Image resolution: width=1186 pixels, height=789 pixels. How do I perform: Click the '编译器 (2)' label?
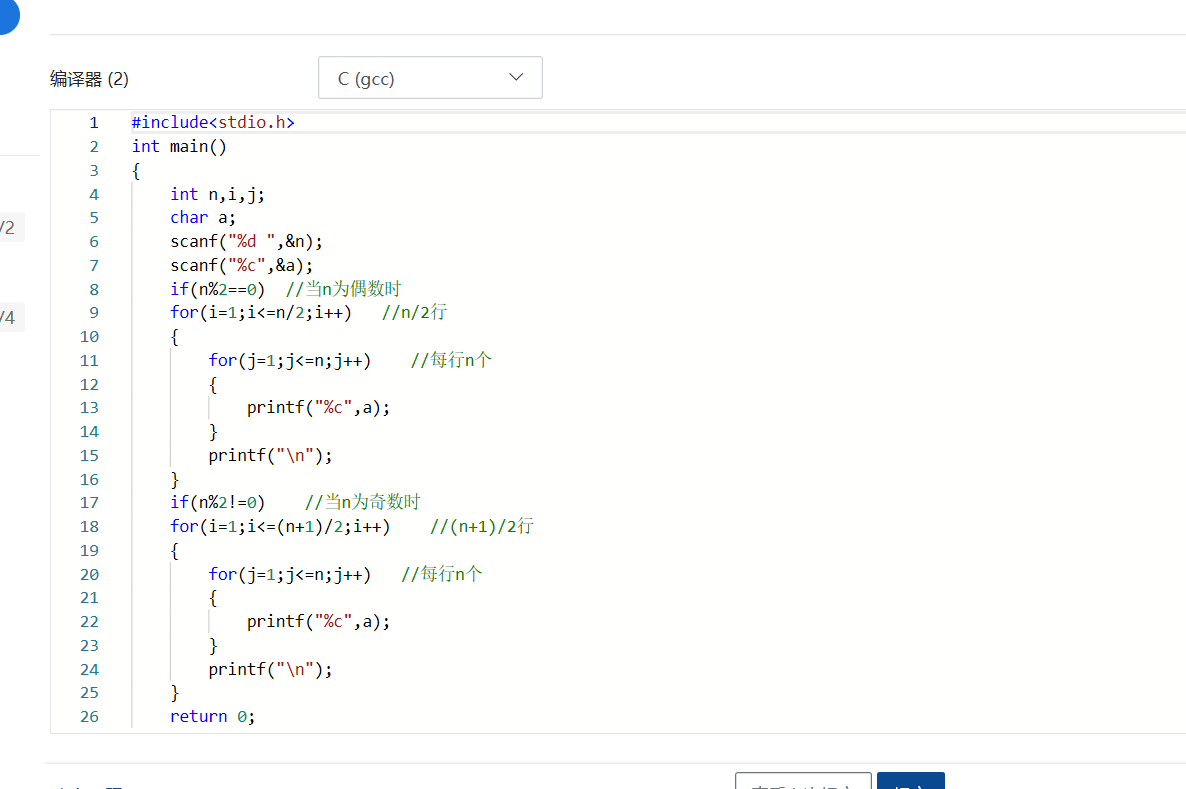pos(89,79)
